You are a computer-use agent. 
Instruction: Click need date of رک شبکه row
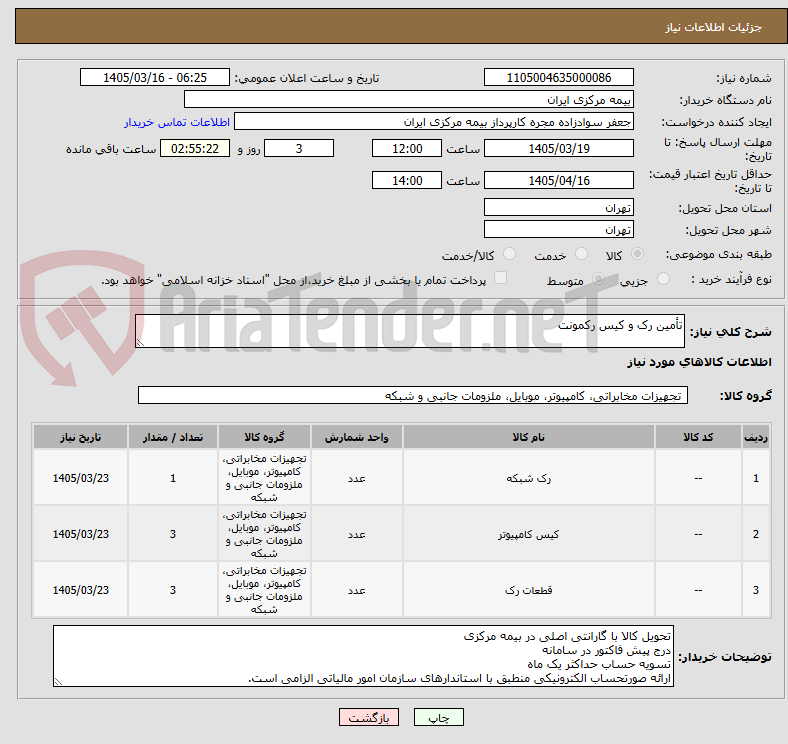[80, 478]
